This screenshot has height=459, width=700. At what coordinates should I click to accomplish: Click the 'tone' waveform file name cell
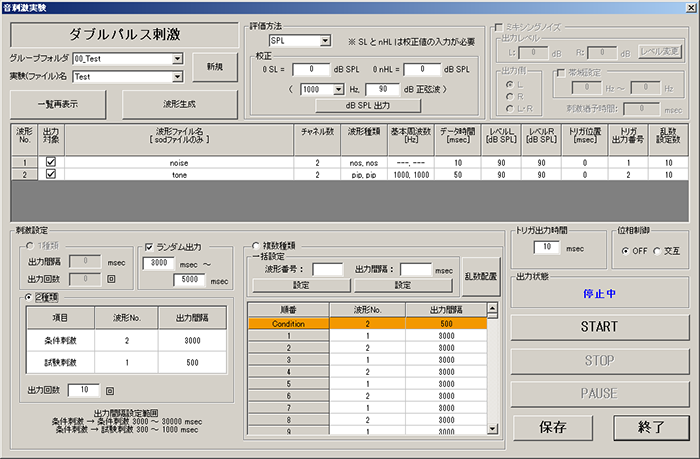(179, 175)
